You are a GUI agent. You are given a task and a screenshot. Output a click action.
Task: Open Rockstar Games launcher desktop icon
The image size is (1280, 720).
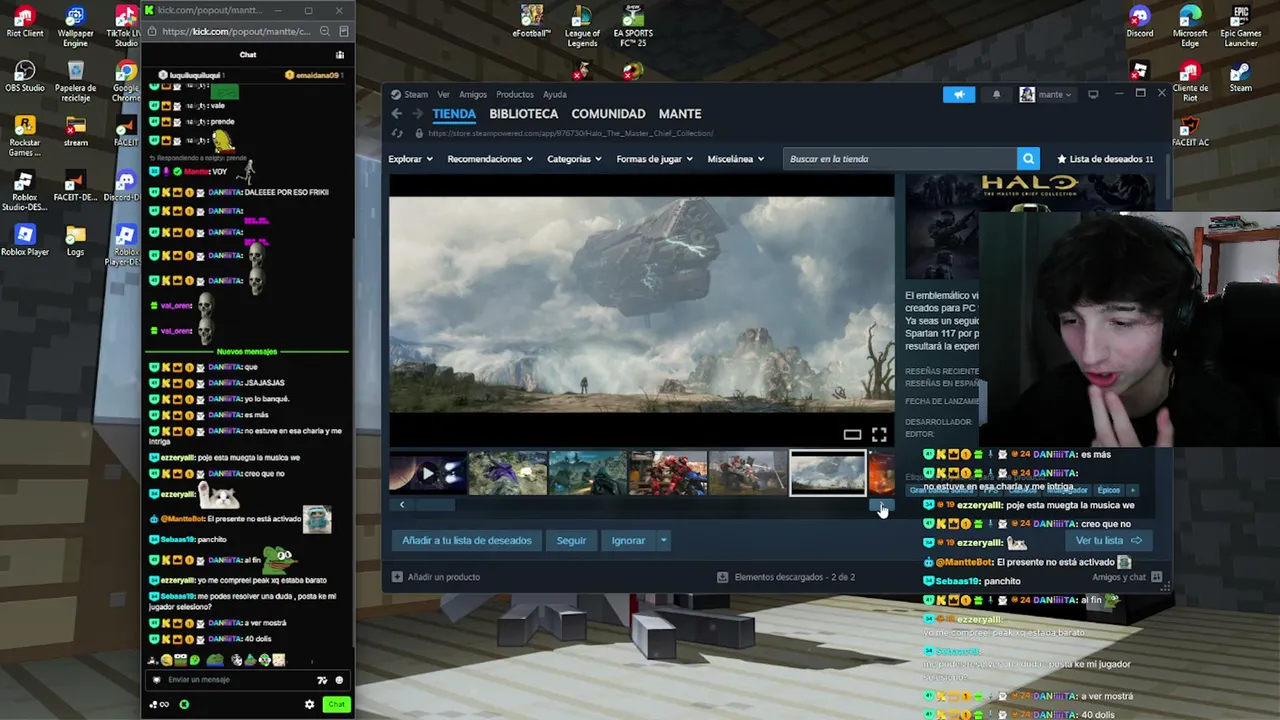pos(25,137)
